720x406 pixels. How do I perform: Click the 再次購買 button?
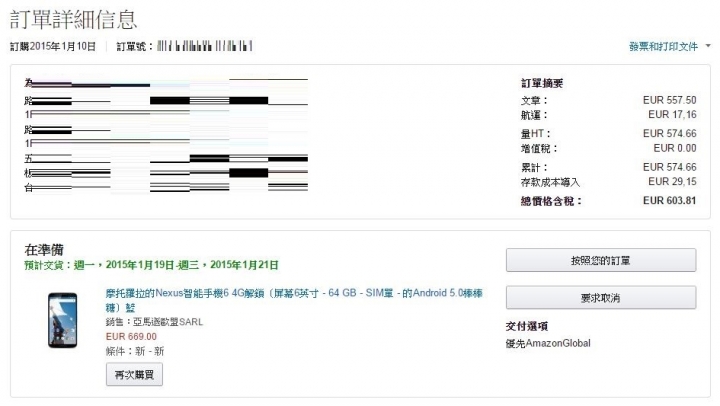134,374
